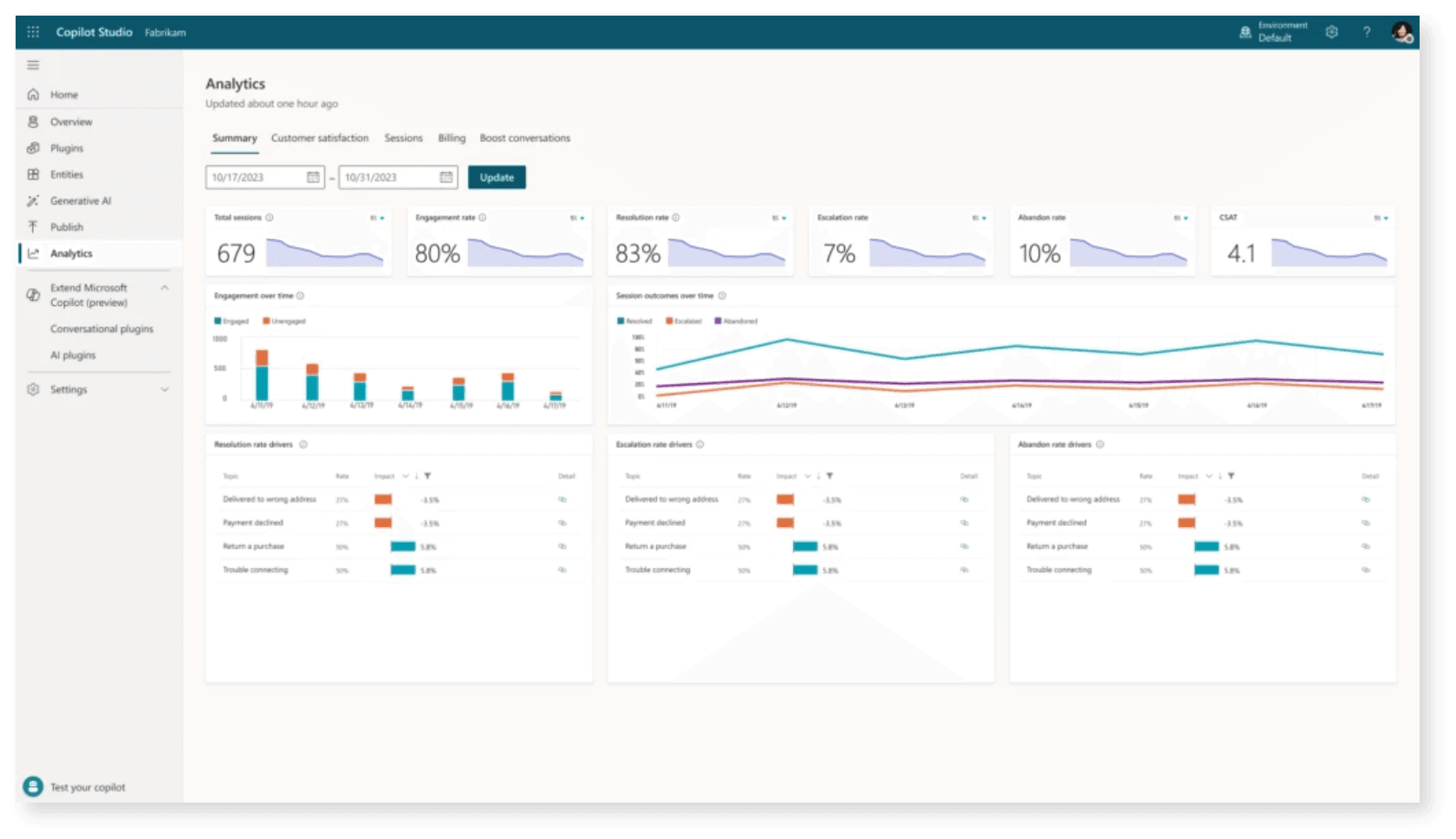Screen dimensions: 1456x839
Task: Open the Home page from sidebar
Action: [63, 94]
